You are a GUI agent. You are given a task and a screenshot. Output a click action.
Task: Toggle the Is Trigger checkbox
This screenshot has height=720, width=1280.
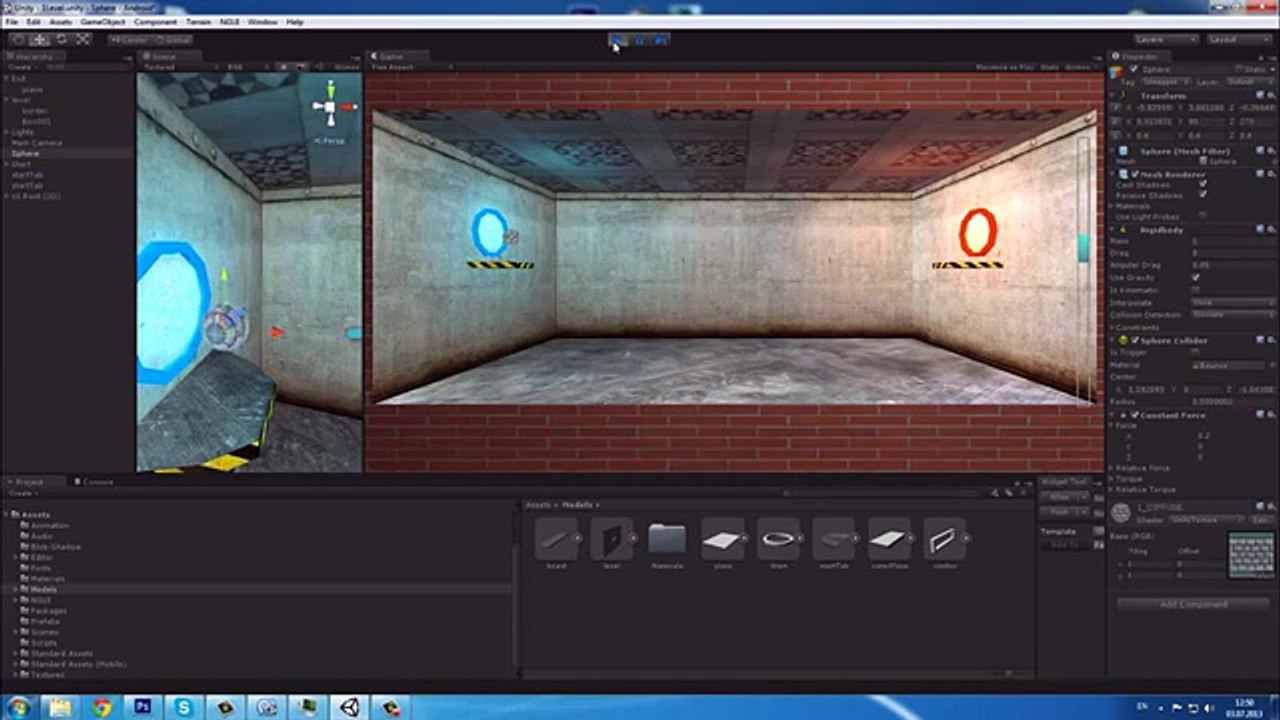click(x=1196, y=352)
